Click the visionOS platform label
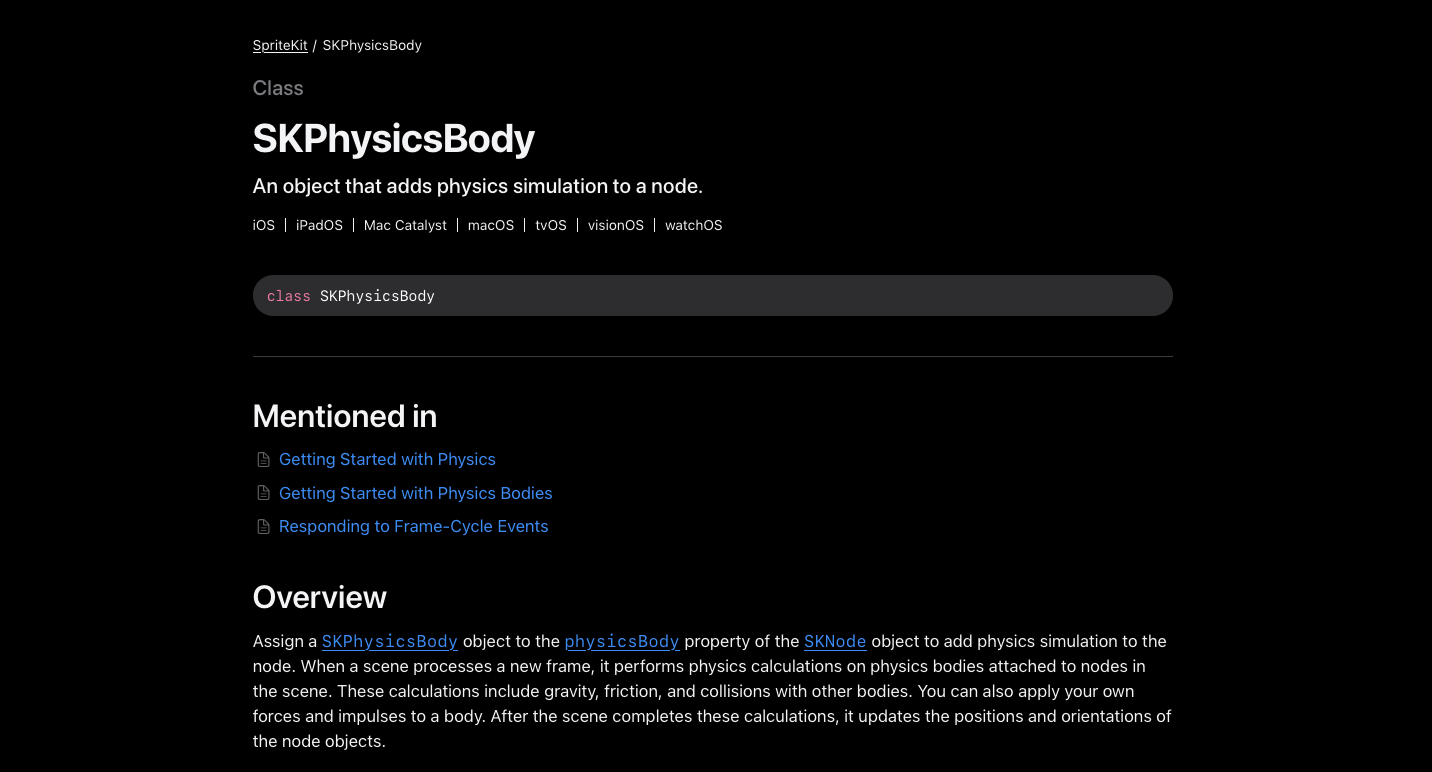Image resolution: width=1432 pixels, height=772 pixels. coord(616,225)
